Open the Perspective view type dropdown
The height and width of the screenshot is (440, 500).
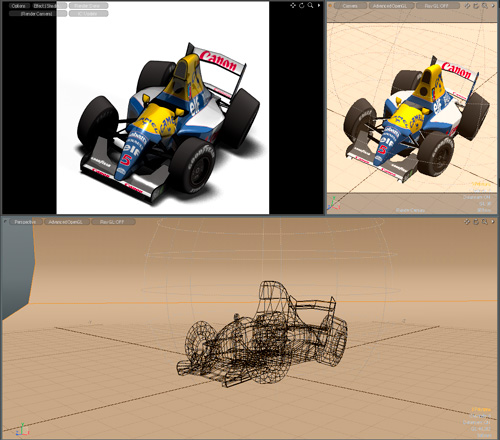(25, 222)
